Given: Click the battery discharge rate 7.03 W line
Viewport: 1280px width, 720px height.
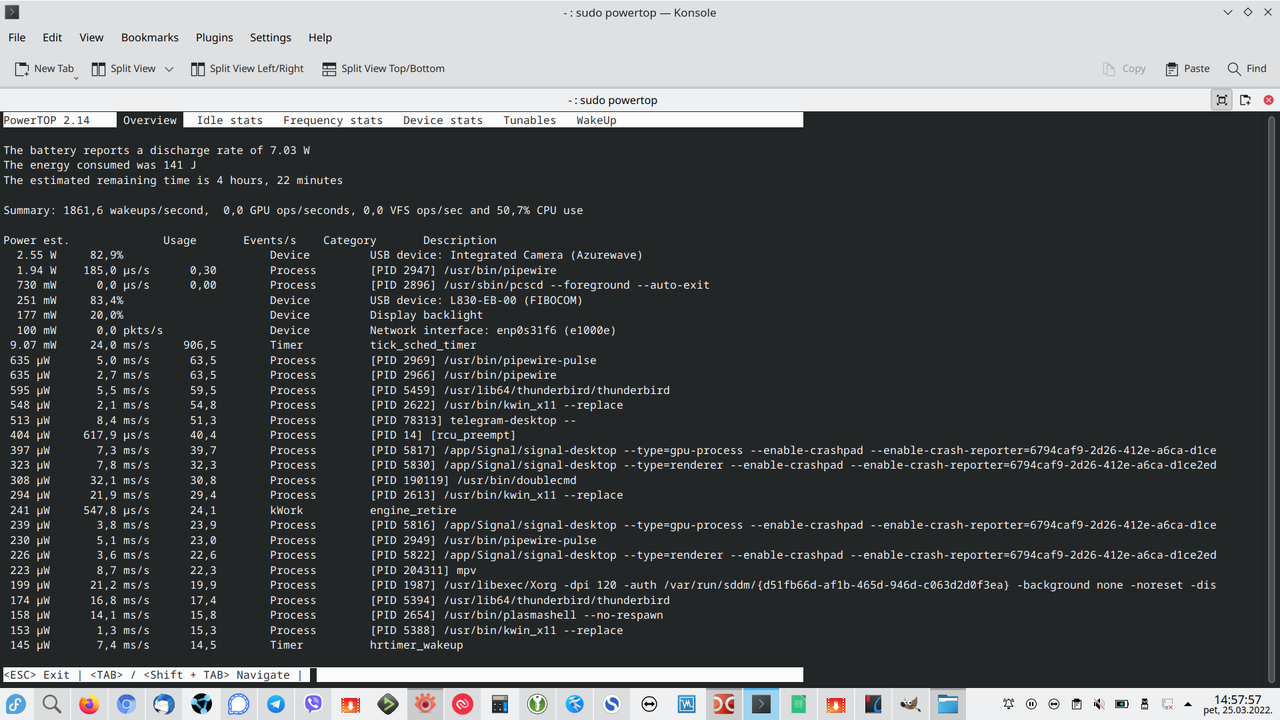Looking at the screenshot, I should point(156,150).
